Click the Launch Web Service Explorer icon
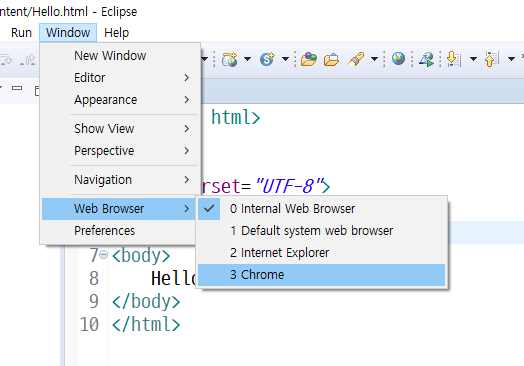The width and height of the screenshot is (524, 366). coord(426,59)
